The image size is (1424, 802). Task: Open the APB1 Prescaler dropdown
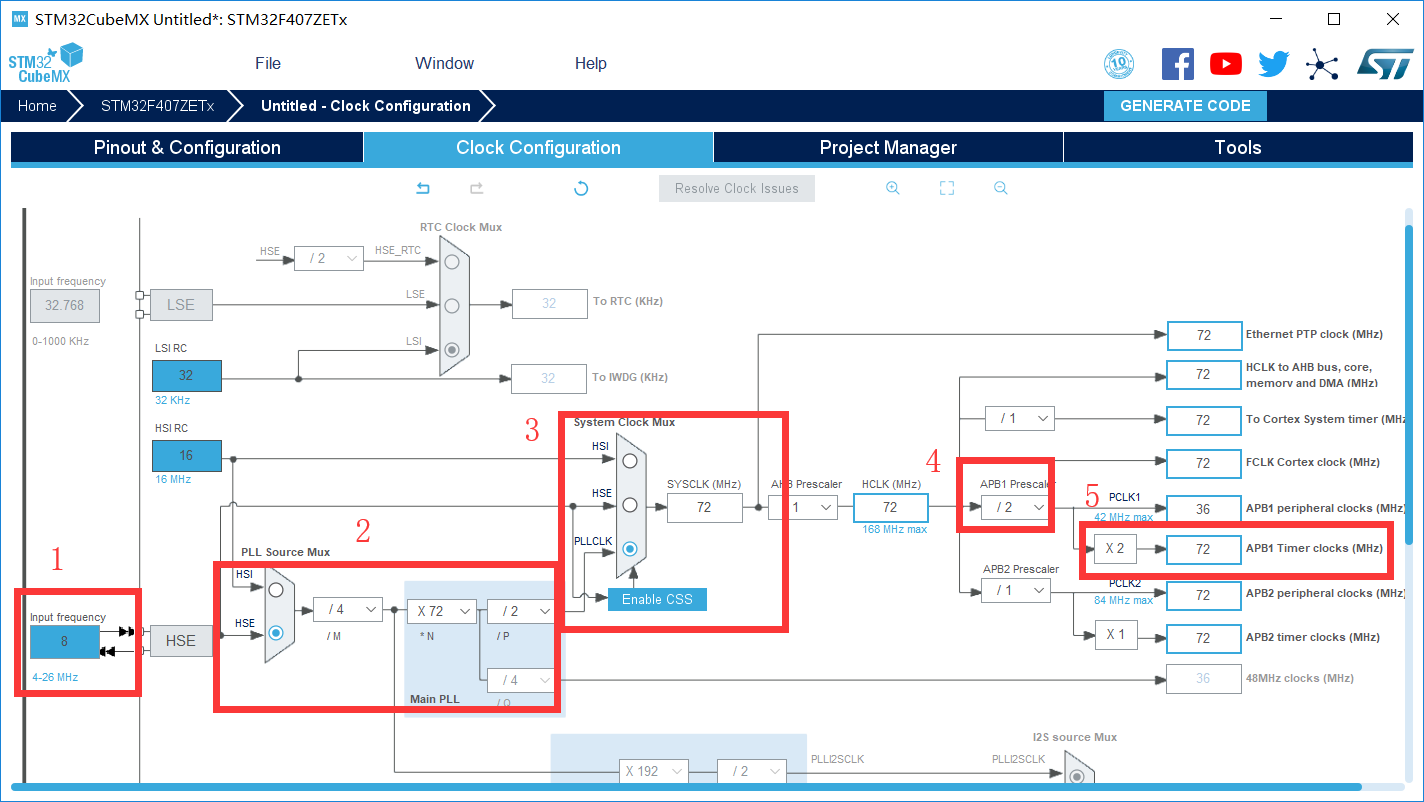pyautogui.click(x=1015, y=508)
